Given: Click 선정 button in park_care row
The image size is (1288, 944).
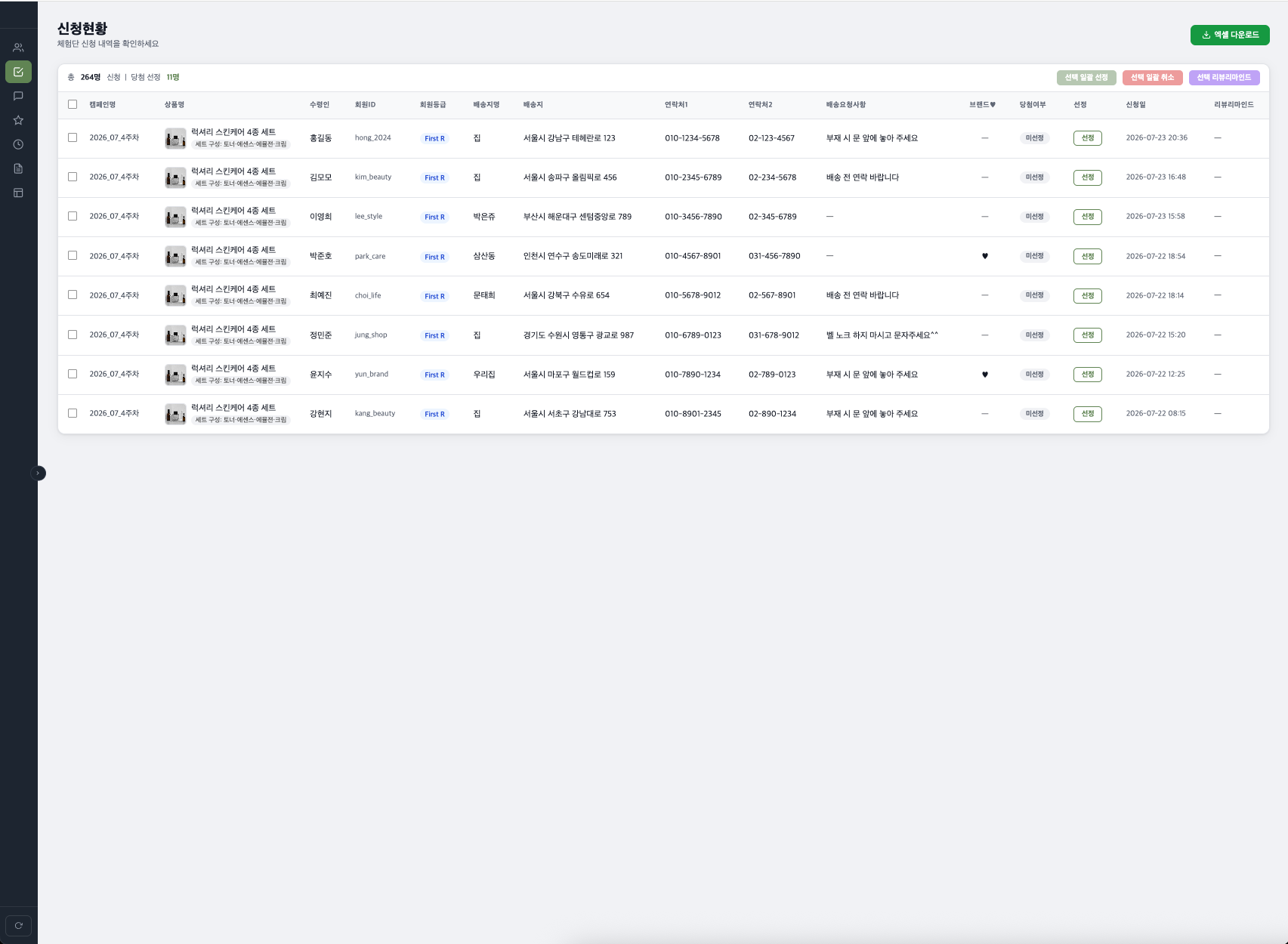Looking at the screenshot, I should coord(1087,256).
